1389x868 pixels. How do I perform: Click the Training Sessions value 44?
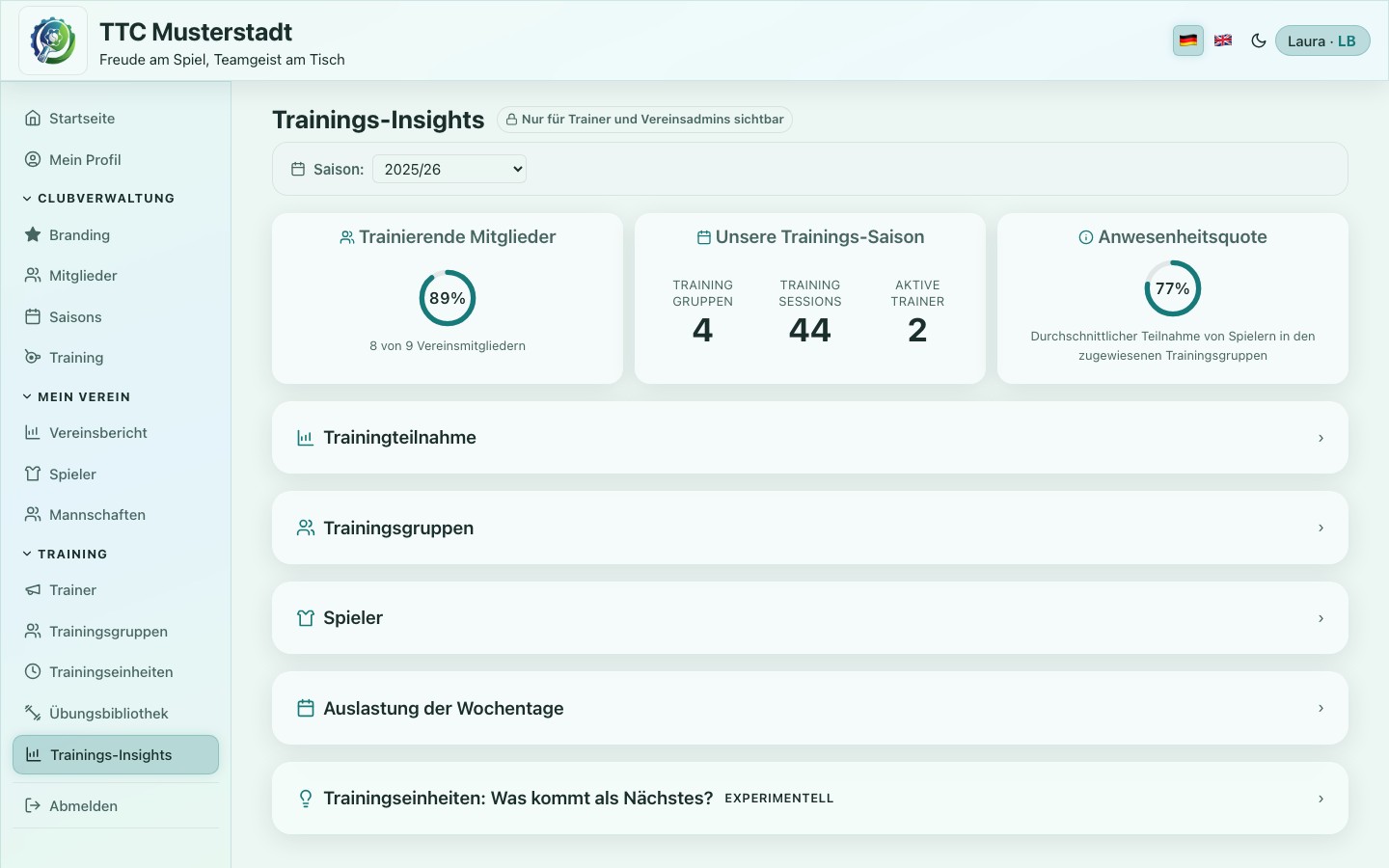click(x=810, y=330)
